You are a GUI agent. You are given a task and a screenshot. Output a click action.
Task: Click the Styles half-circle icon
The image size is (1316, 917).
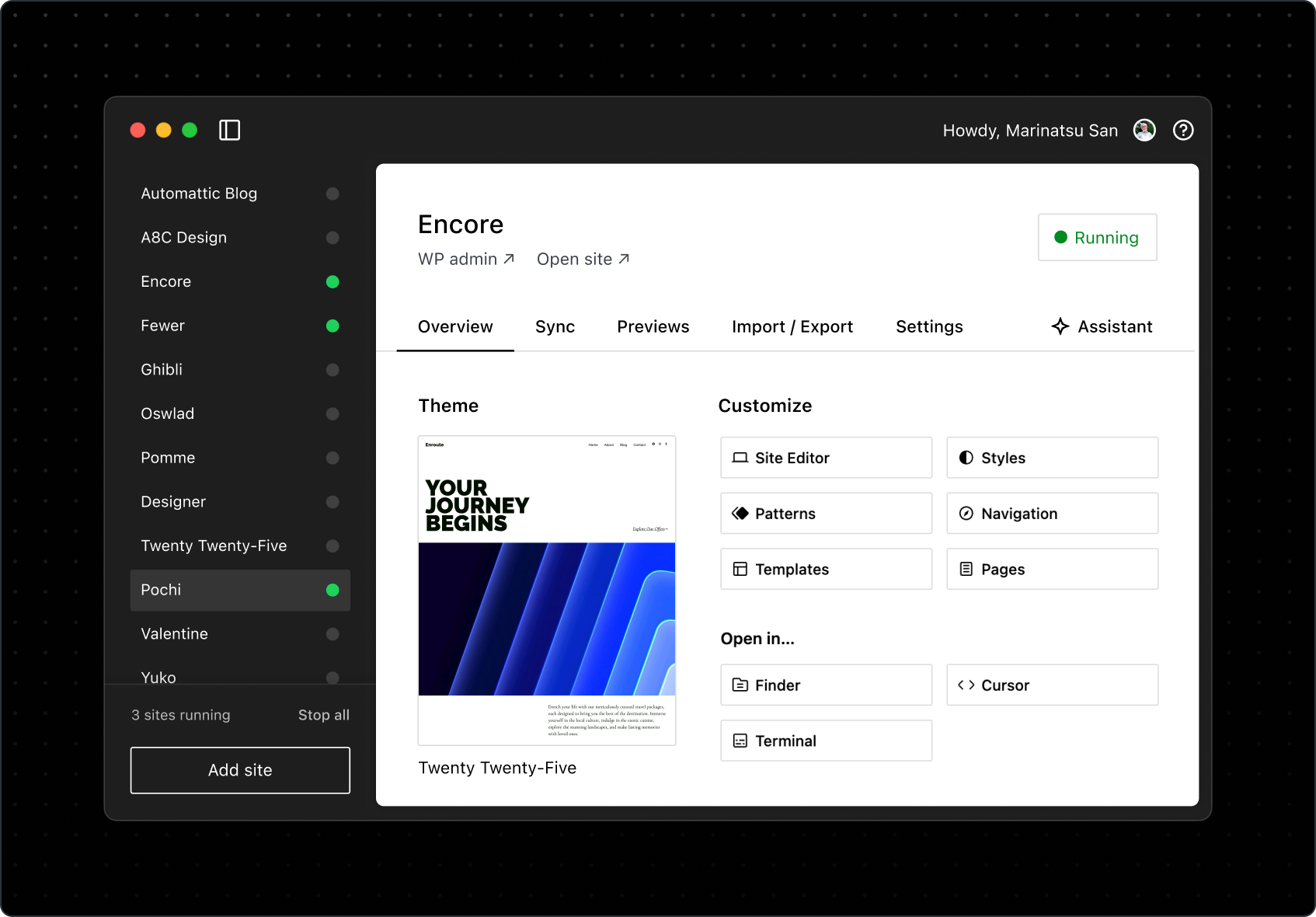point(966,458)
